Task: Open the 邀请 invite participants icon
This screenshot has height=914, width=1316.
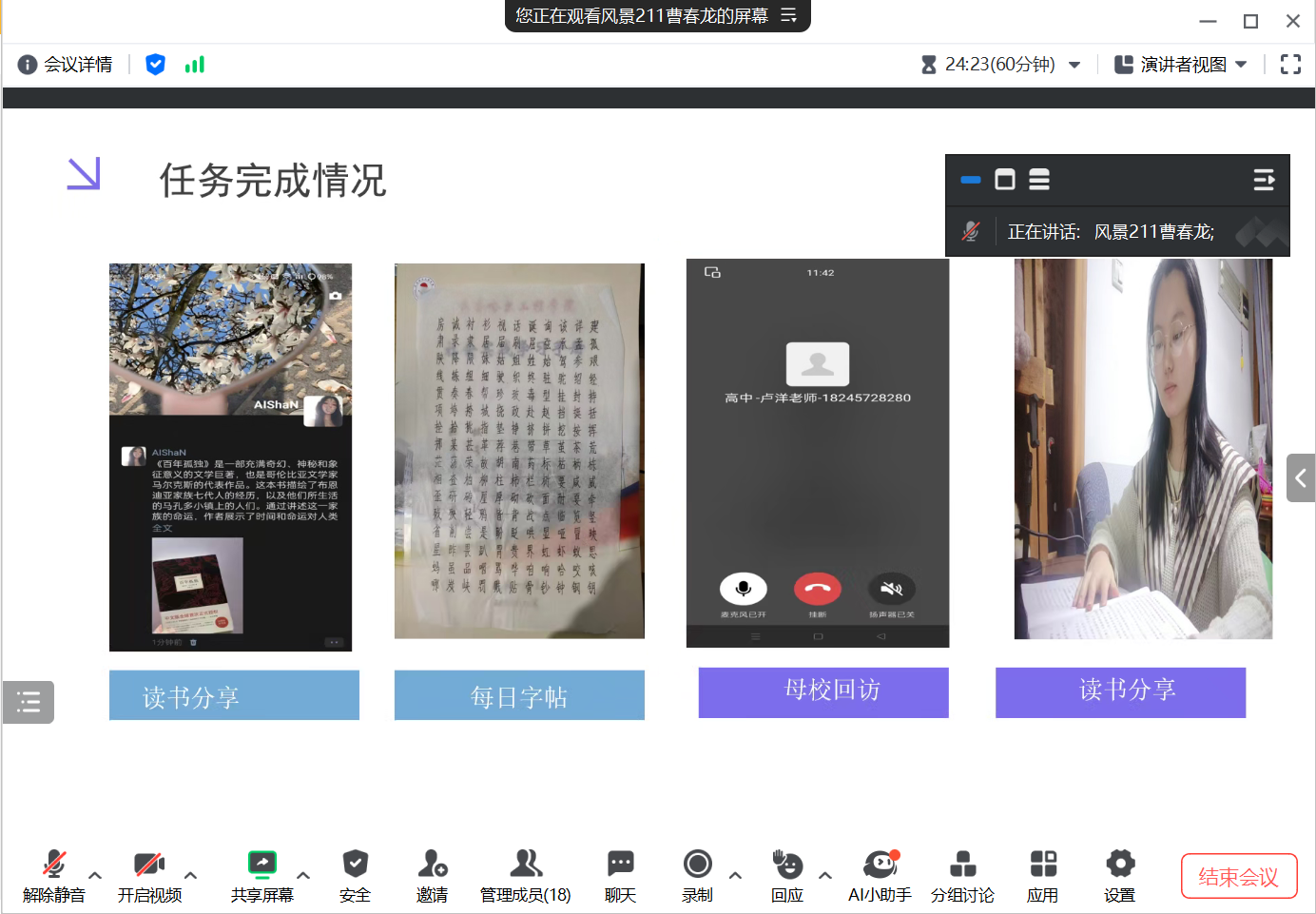Action: tap(432, 875)
